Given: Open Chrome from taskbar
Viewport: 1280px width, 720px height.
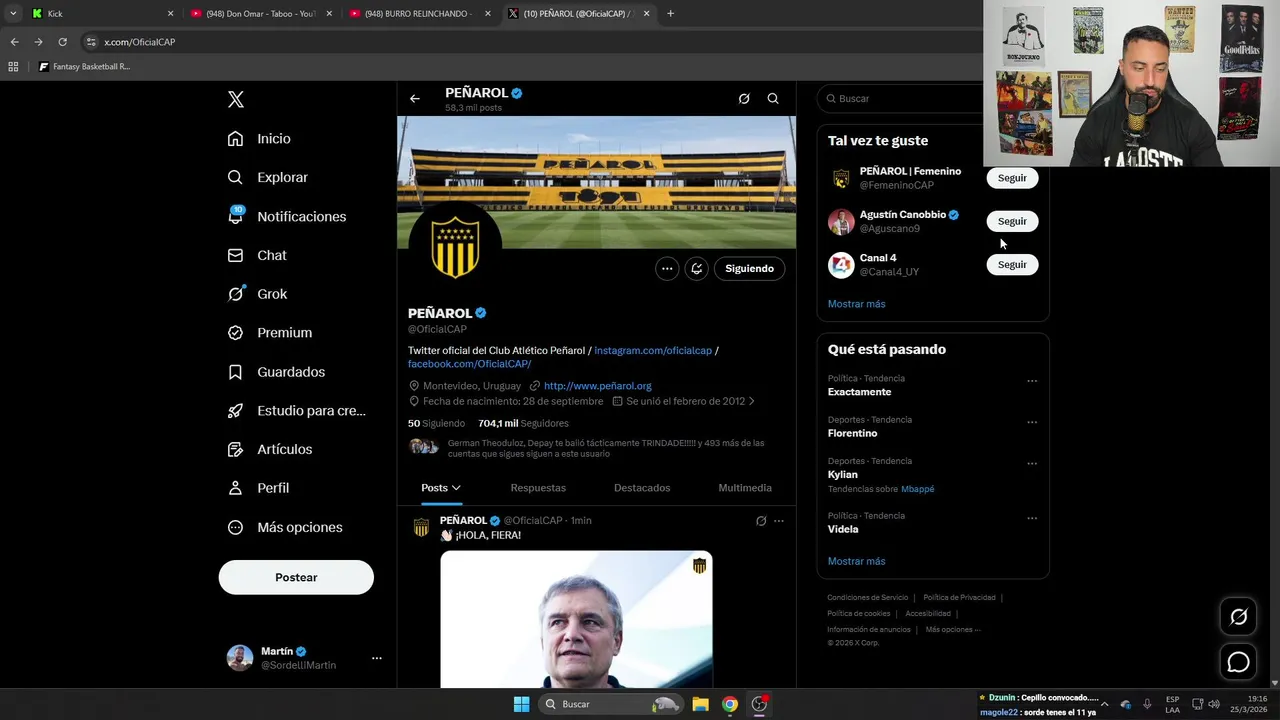Looking at the screenshot, I should pyautogui.click(x=730, y=704).
